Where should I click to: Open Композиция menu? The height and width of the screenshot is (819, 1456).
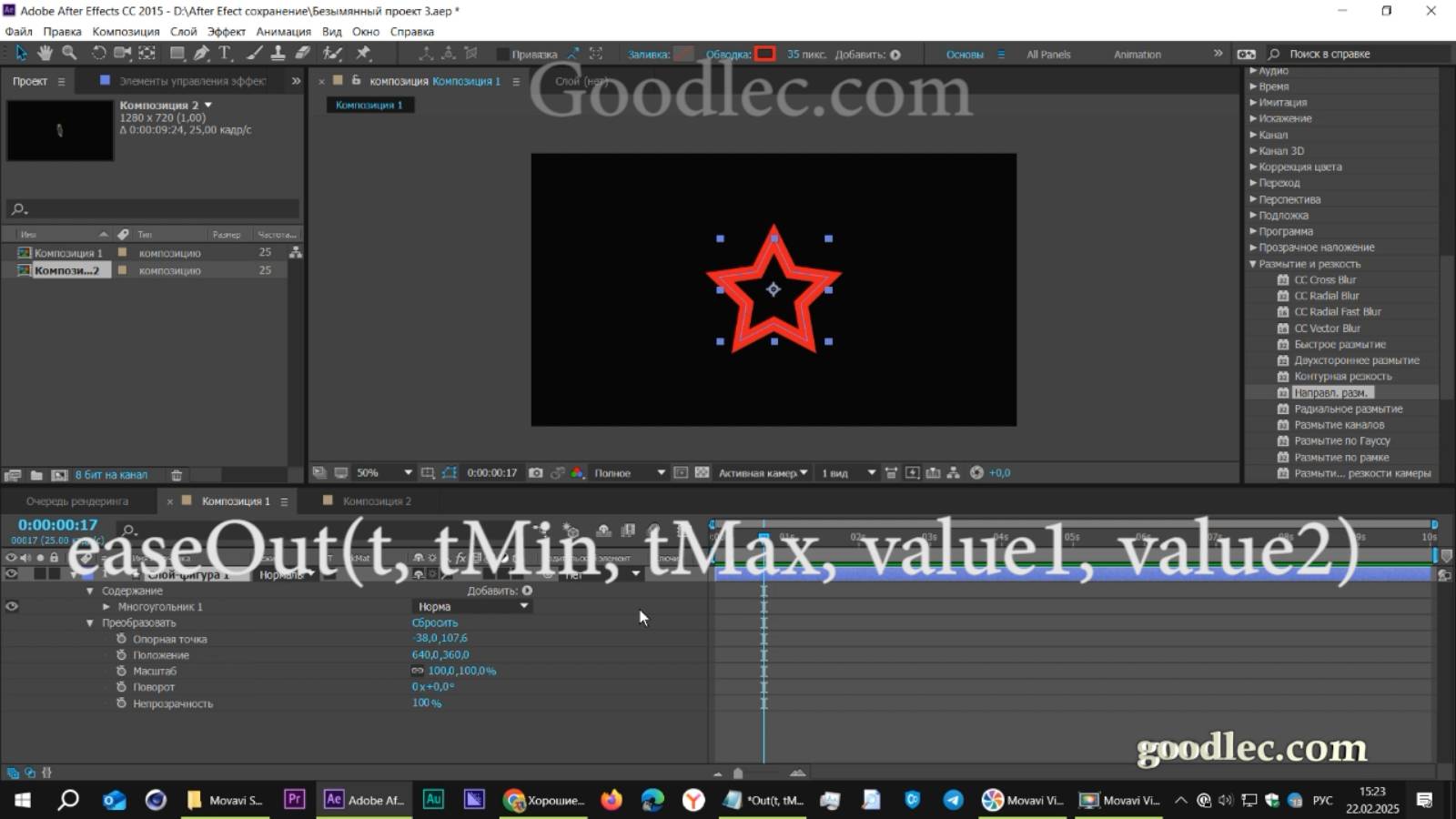[x=126, y=31]
